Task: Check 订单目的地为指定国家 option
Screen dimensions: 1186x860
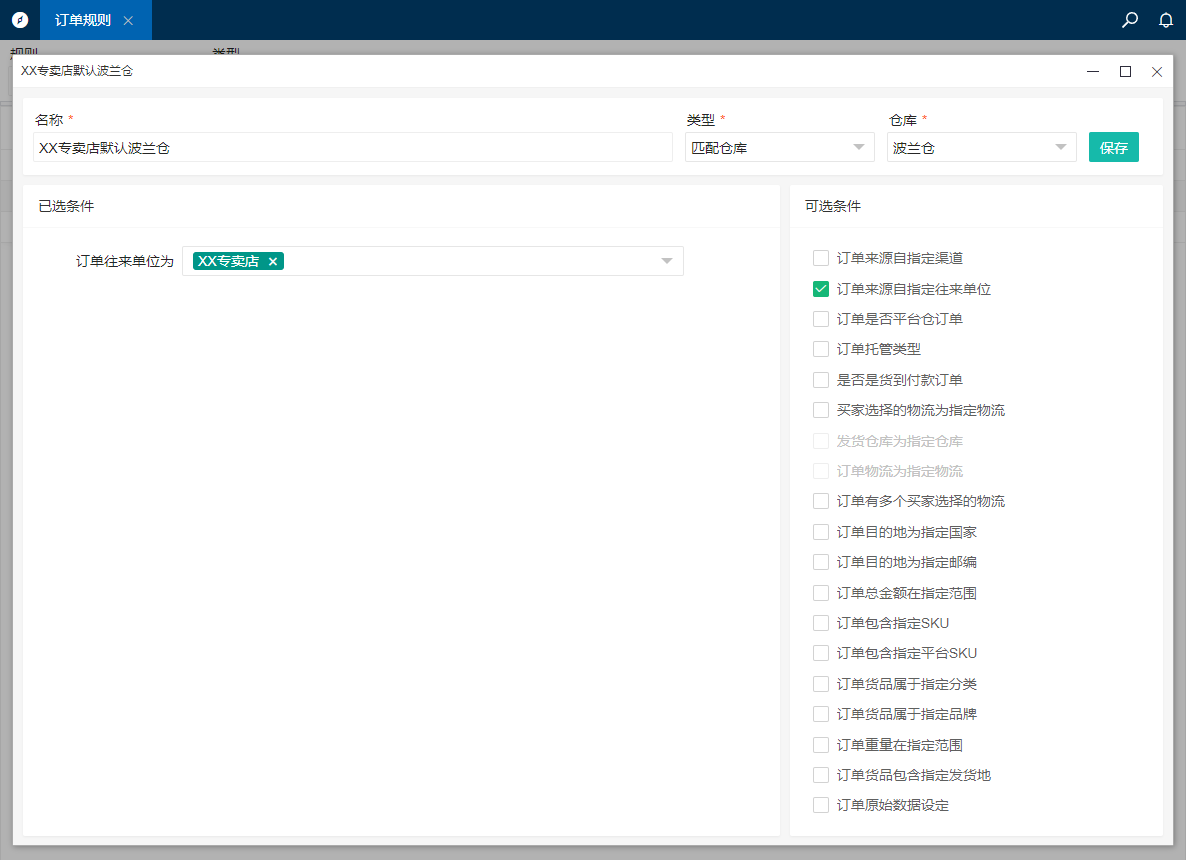Action: tap(821, 532)
